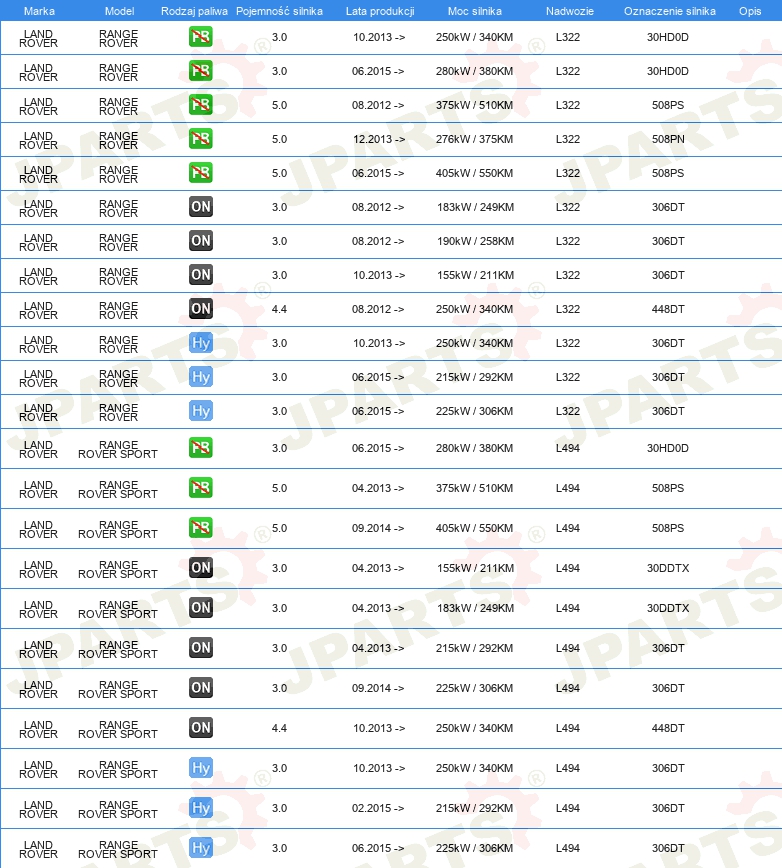
Task: Select the Lata produkcji column header
Action: (x=379, y=10)
